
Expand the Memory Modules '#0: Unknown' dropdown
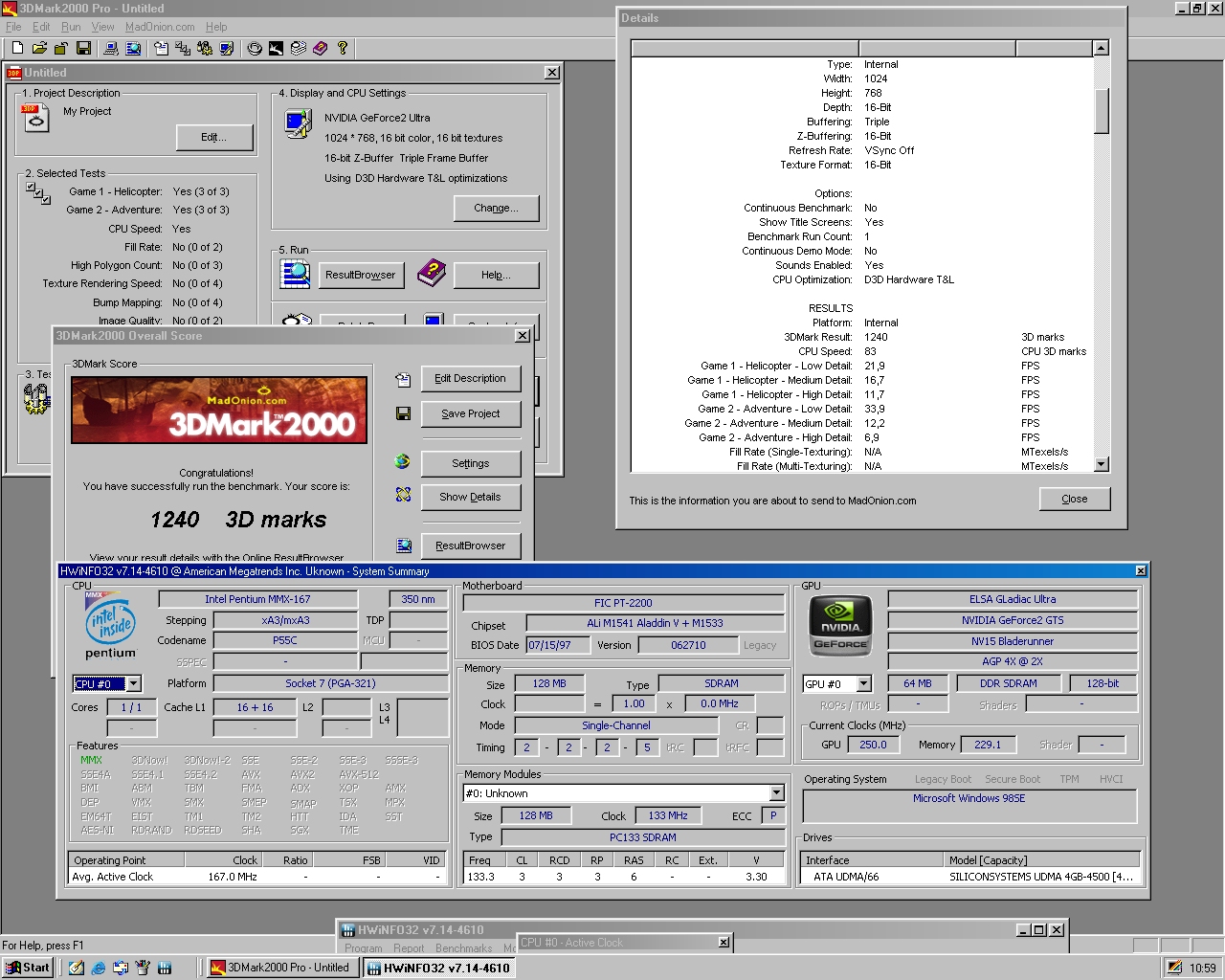[777, 792]
